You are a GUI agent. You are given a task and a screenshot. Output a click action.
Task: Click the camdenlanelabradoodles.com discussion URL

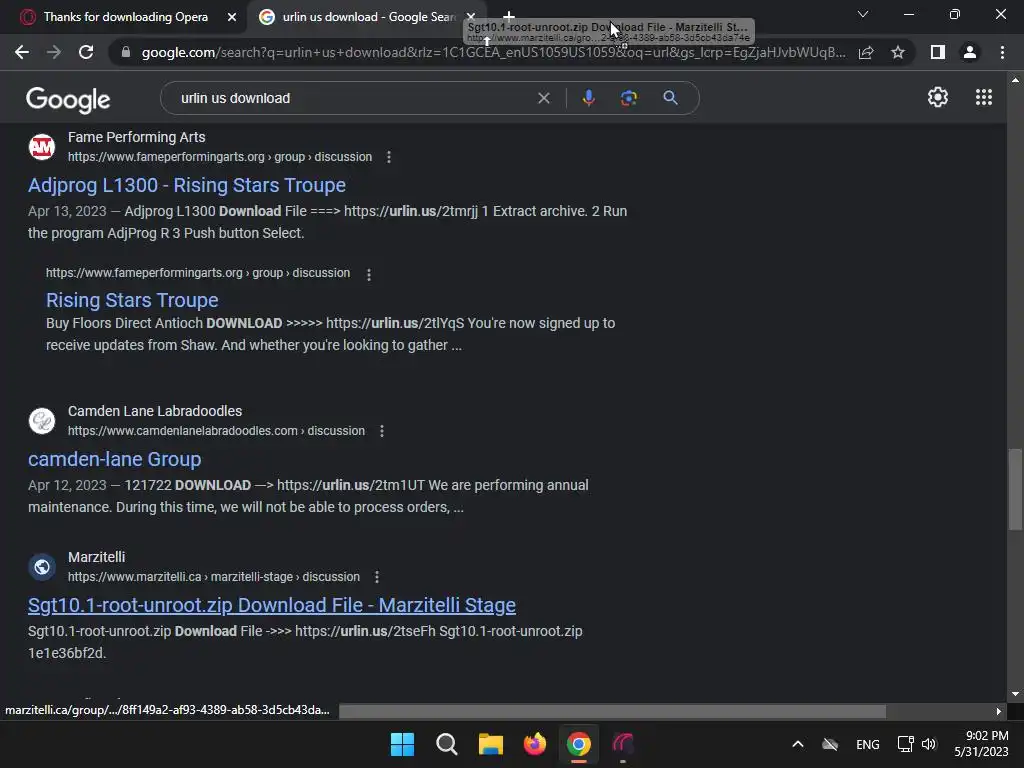coord(216,431)
